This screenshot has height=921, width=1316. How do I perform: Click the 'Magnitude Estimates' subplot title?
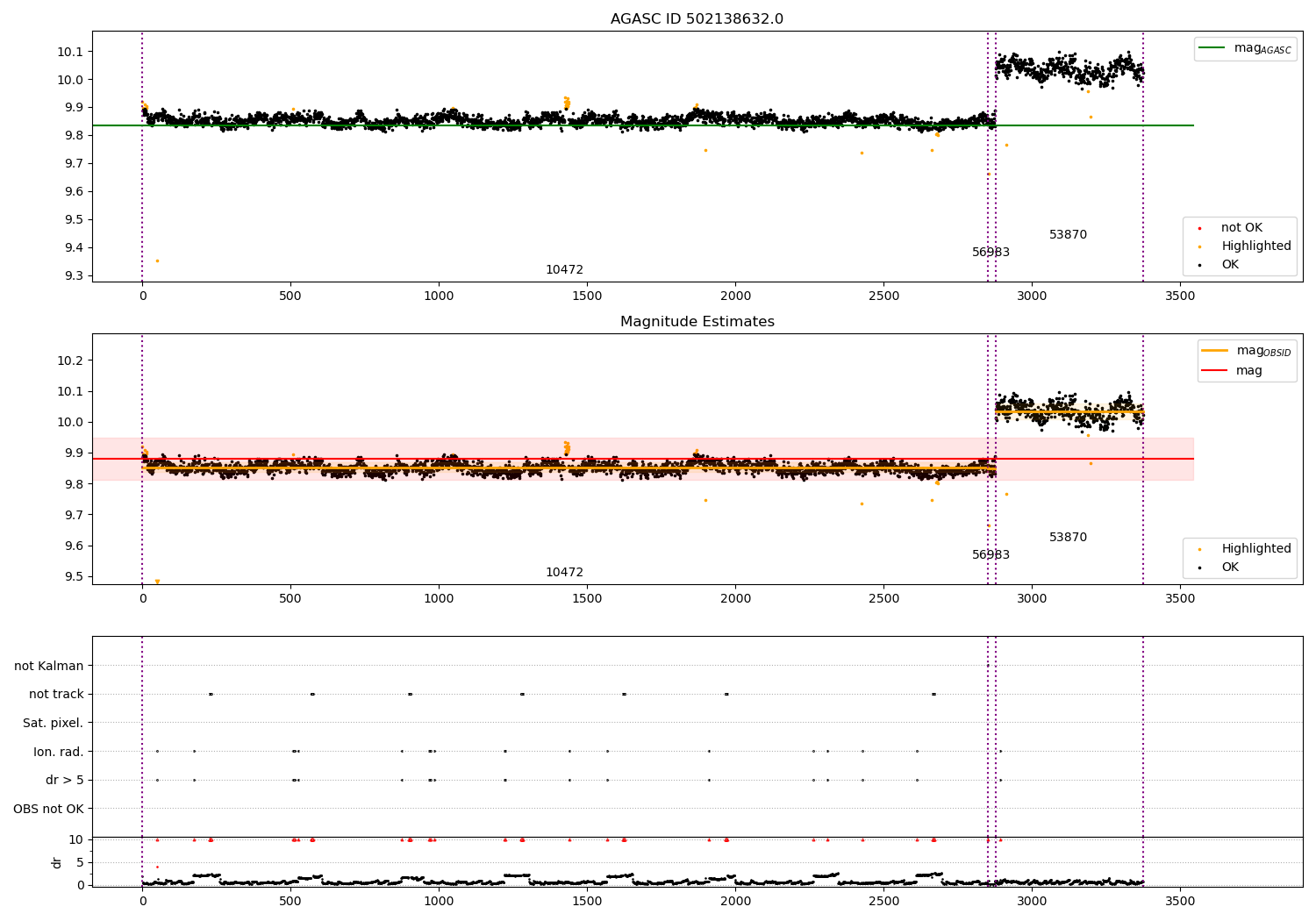point(697,322)
